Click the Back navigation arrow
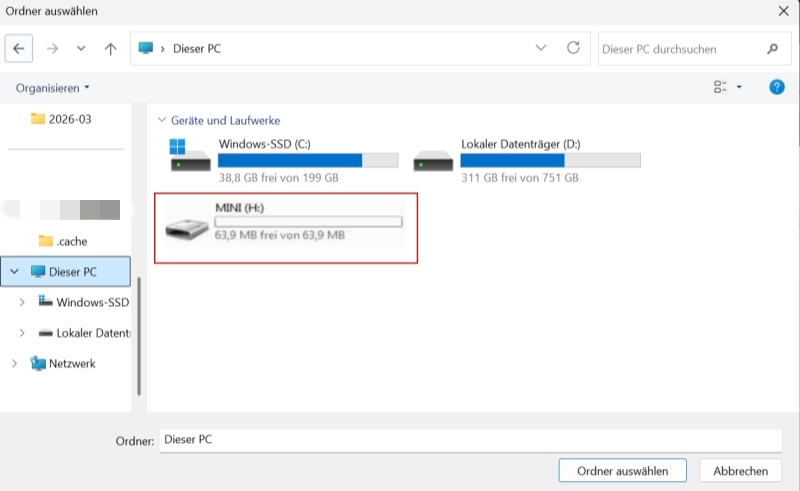The width and height of the screenshot is (800, 491). 21,48
